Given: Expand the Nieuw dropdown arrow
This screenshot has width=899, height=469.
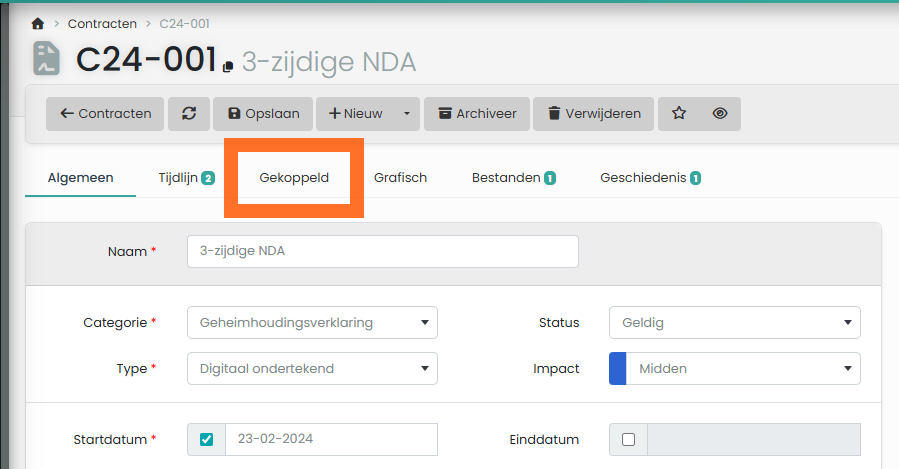Looking at the screenshot, I should [x=406, y=114].
